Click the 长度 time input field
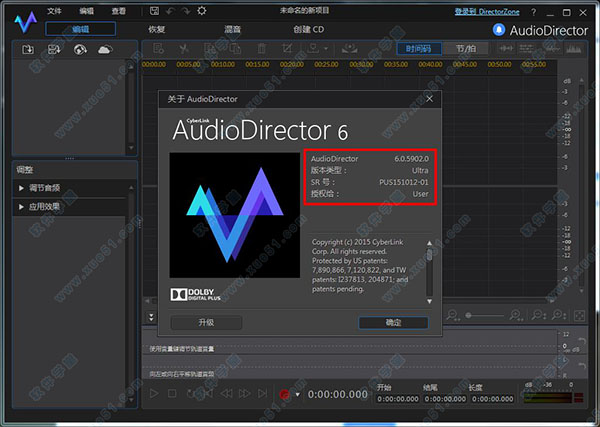 [x=492, y=399]
